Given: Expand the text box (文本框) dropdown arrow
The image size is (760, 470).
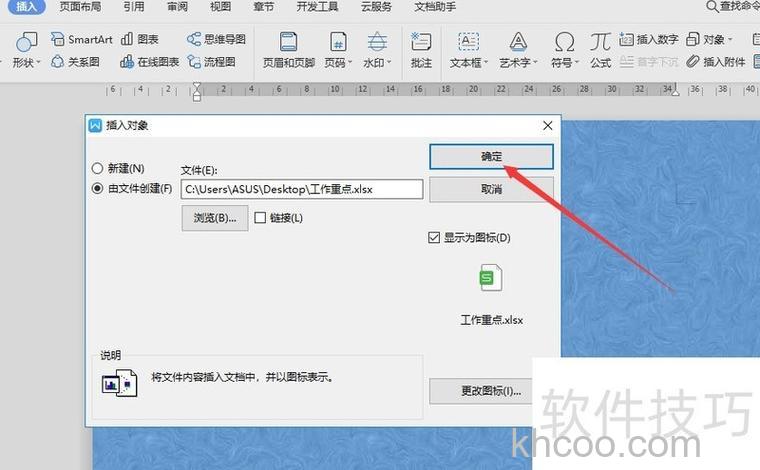Looking at the screenshot, I should pos(486,63).
